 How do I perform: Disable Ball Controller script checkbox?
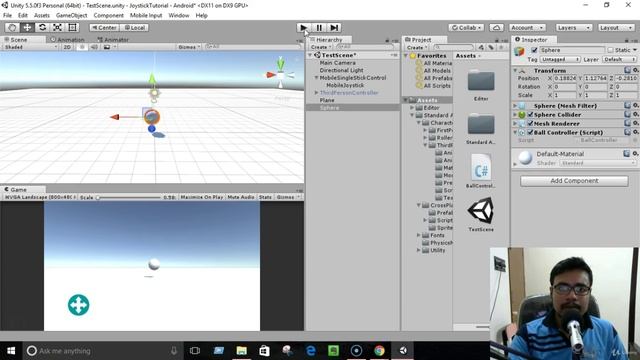530,132
